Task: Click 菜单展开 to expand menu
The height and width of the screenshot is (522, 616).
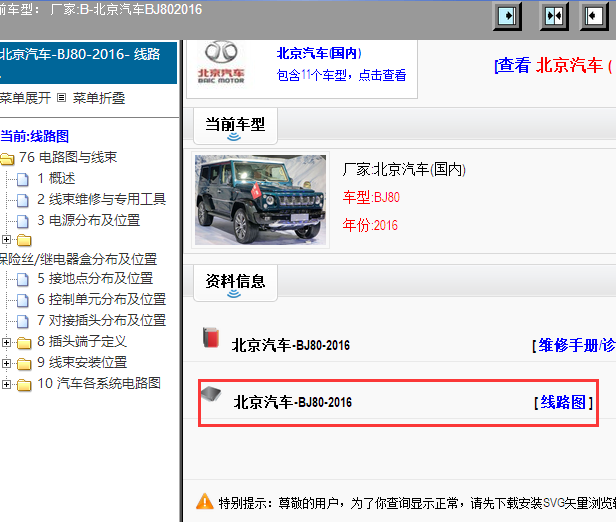Action: [26, 98]
